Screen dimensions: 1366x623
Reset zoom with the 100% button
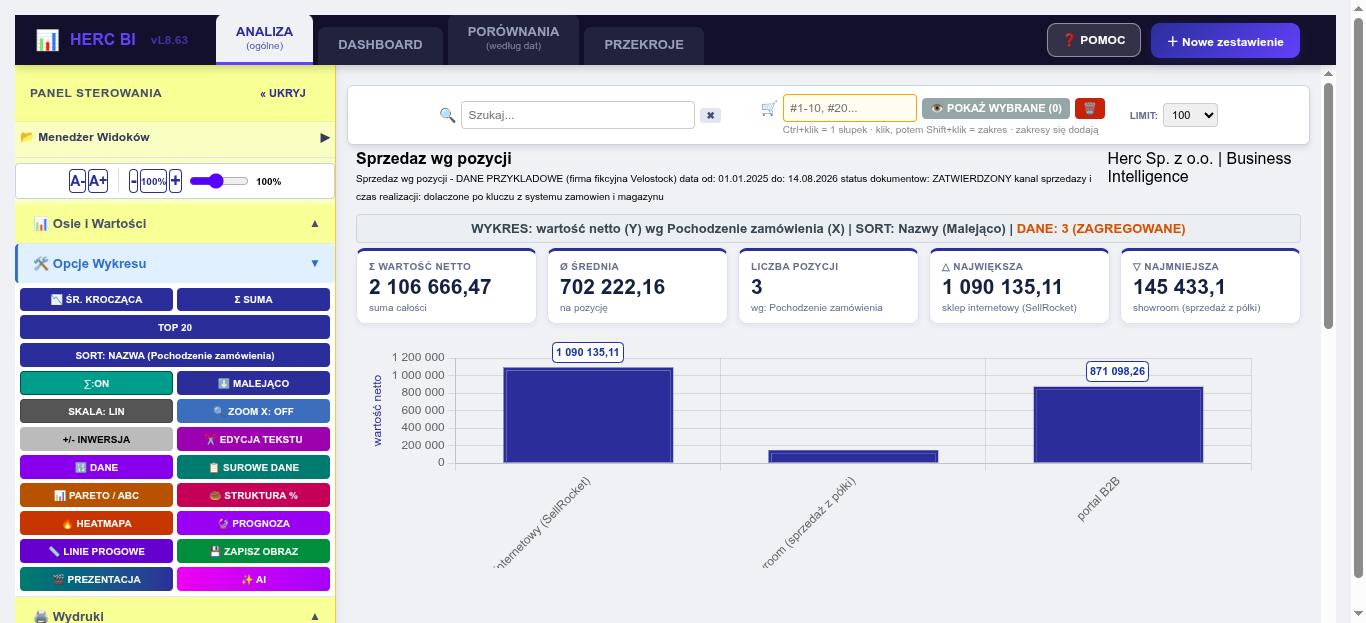pos(154,181)
